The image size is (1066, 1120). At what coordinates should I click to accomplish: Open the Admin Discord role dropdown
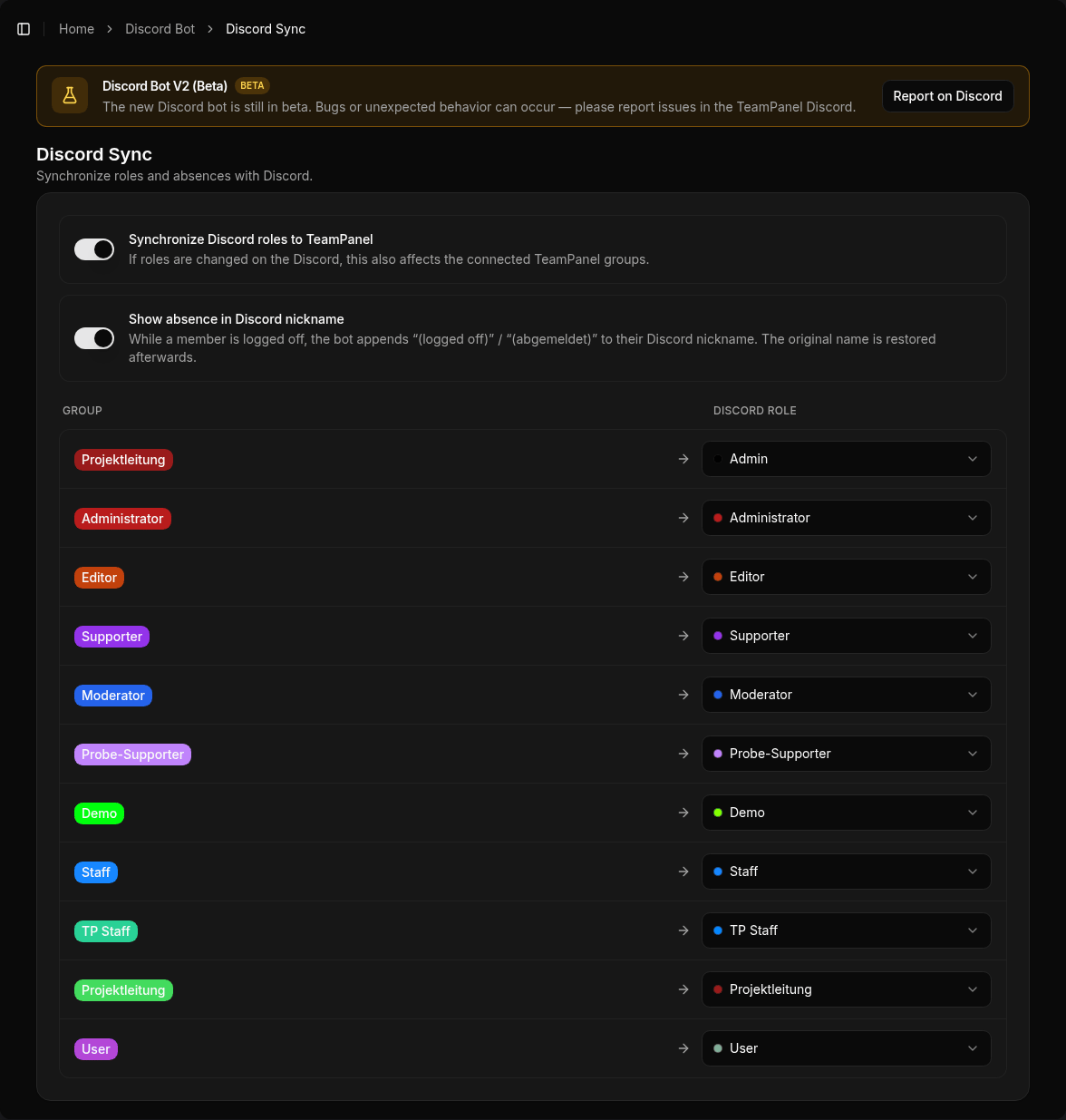(847, 459)
